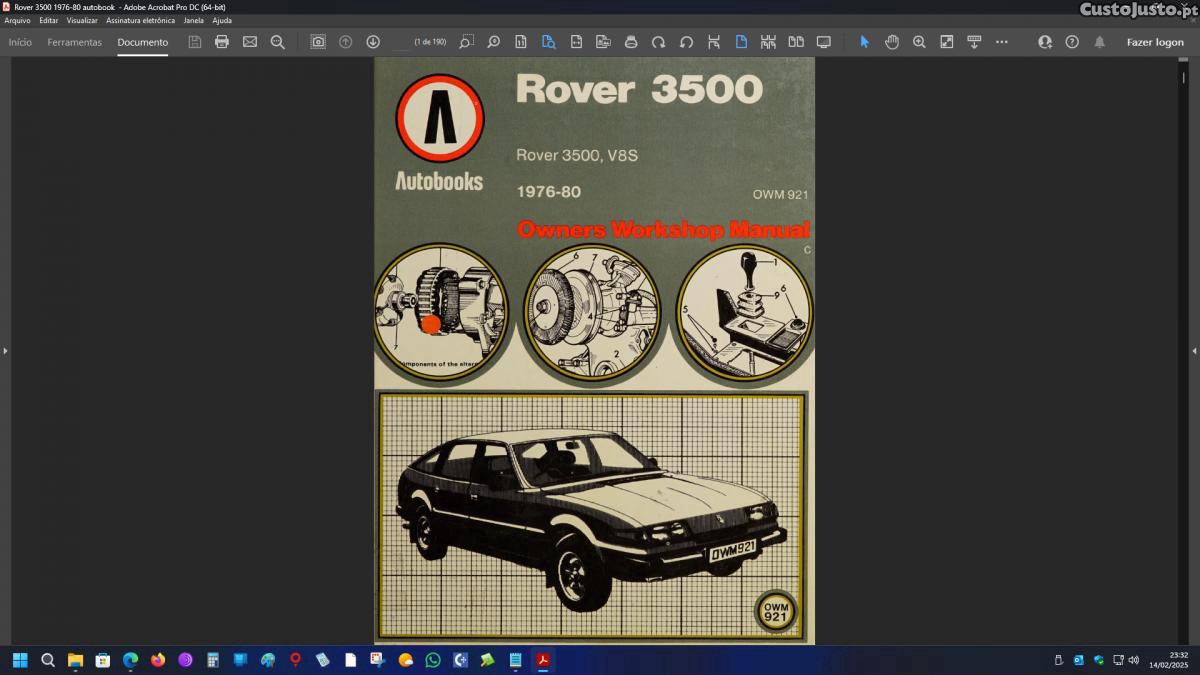Open the snapshot camera tool
The width and height of the screenshot is (1200, 675).
click(x=318, y=42)
